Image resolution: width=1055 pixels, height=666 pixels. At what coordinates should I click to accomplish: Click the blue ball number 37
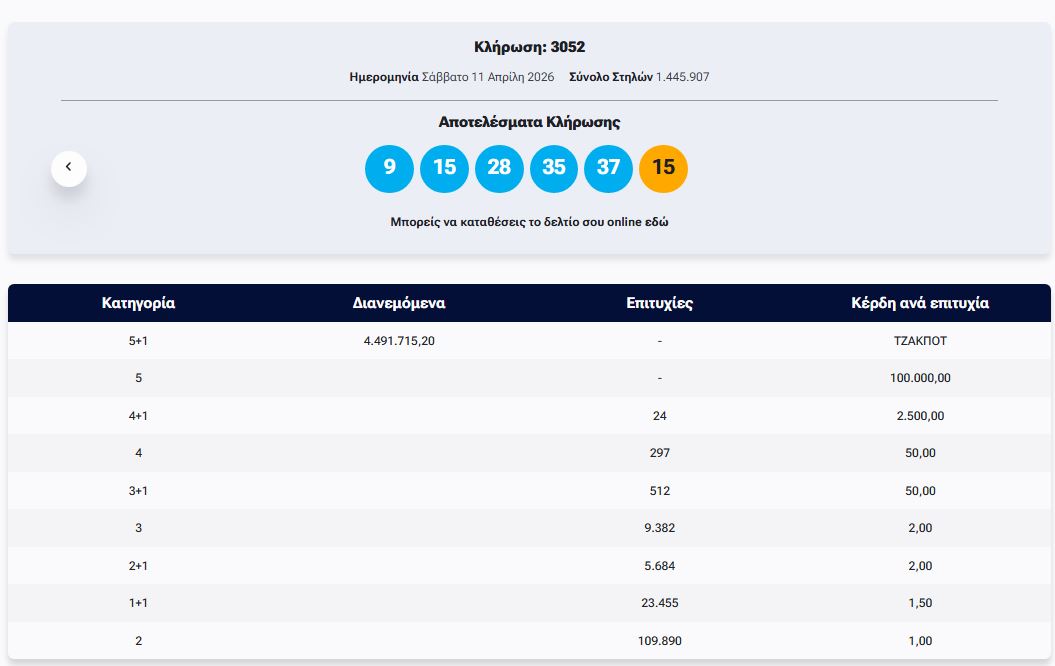pyautogui.click(x=608, y=168)
